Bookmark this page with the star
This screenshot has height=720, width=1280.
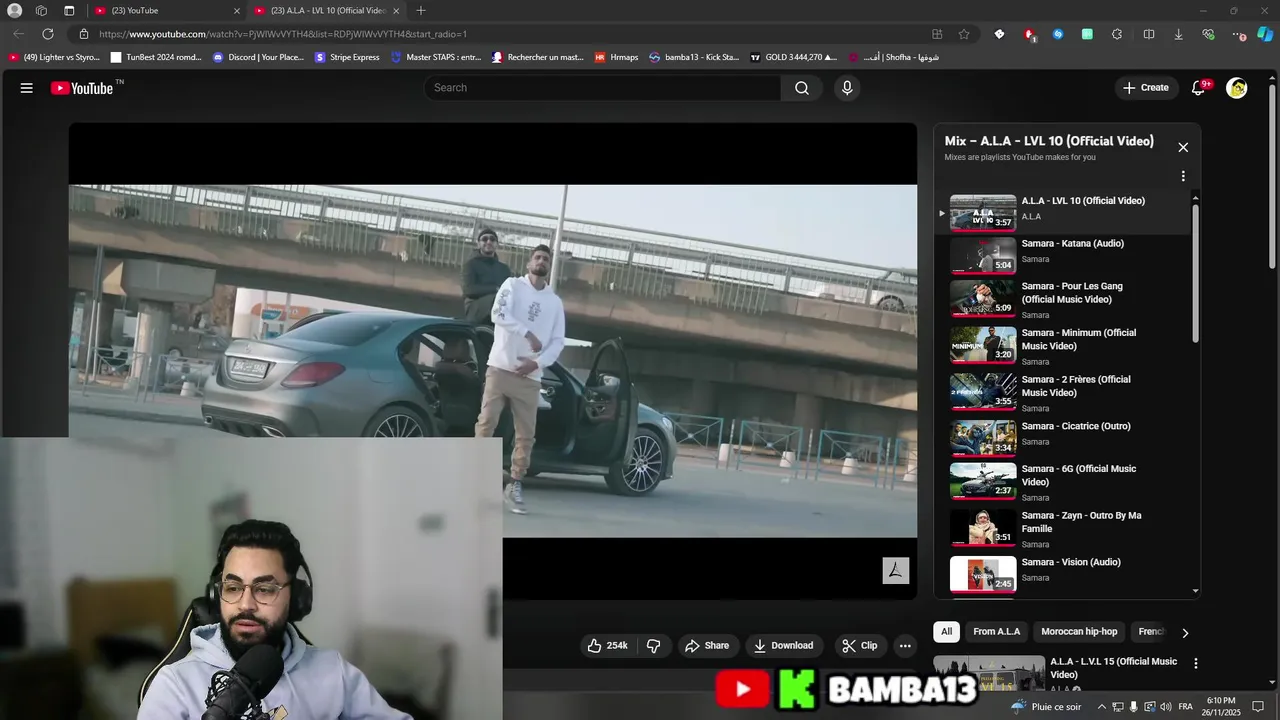964,34
